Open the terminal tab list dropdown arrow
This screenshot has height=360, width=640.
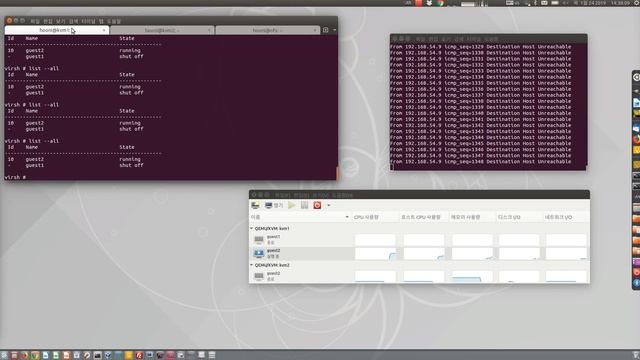334,30
